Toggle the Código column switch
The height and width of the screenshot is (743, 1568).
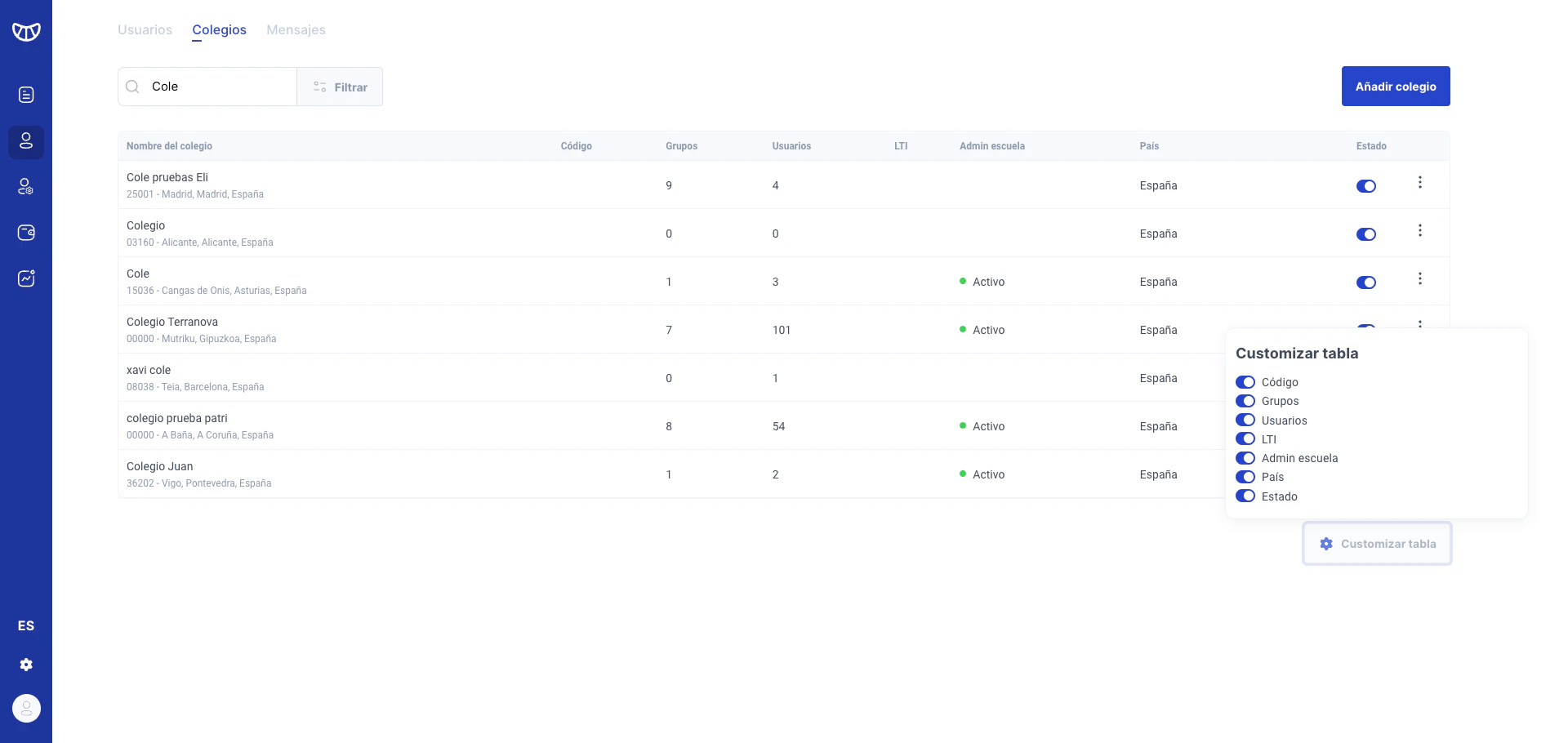point(1245,382)
